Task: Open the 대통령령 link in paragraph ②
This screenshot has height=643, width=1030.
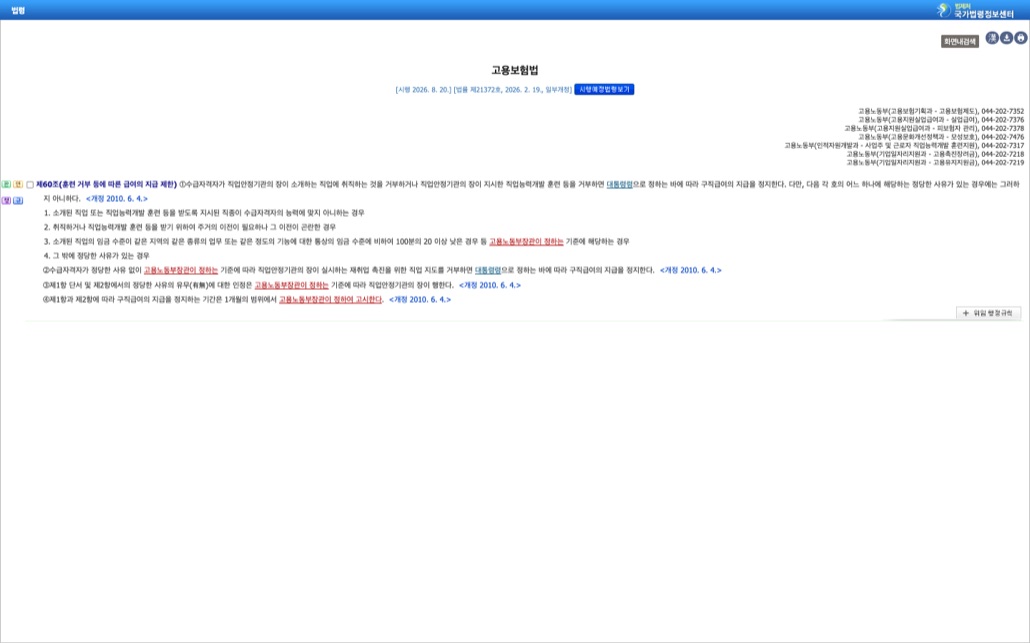Action: (x=488, y=270)
